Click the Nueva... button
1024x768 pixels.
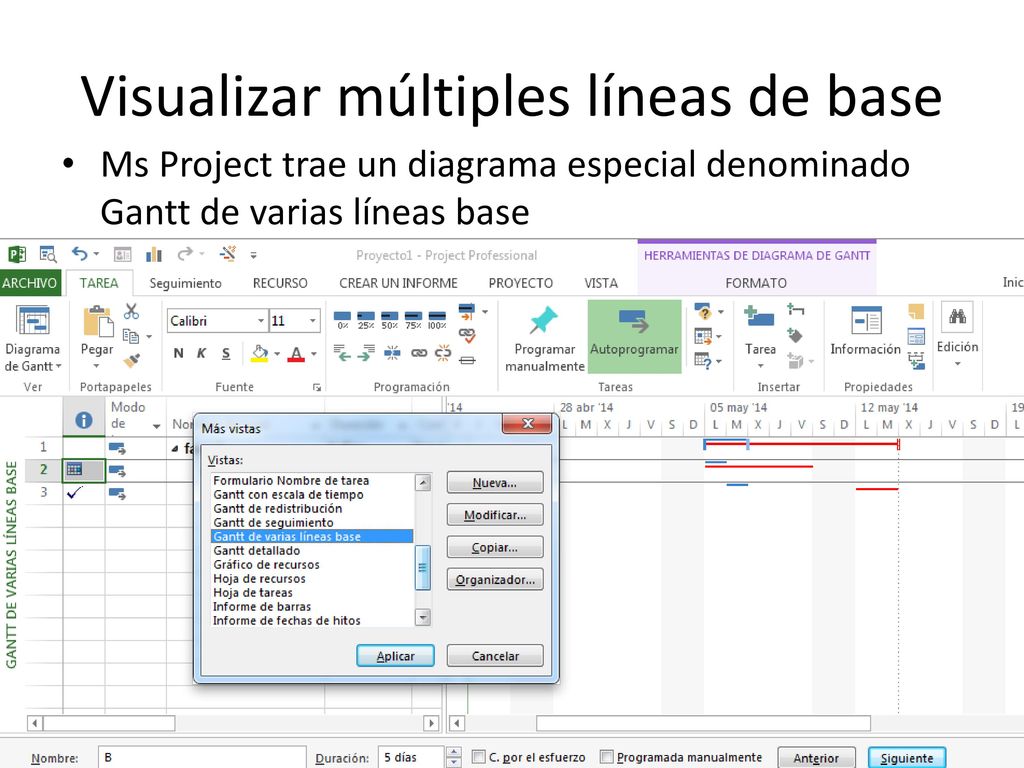(x=495, y=483)
